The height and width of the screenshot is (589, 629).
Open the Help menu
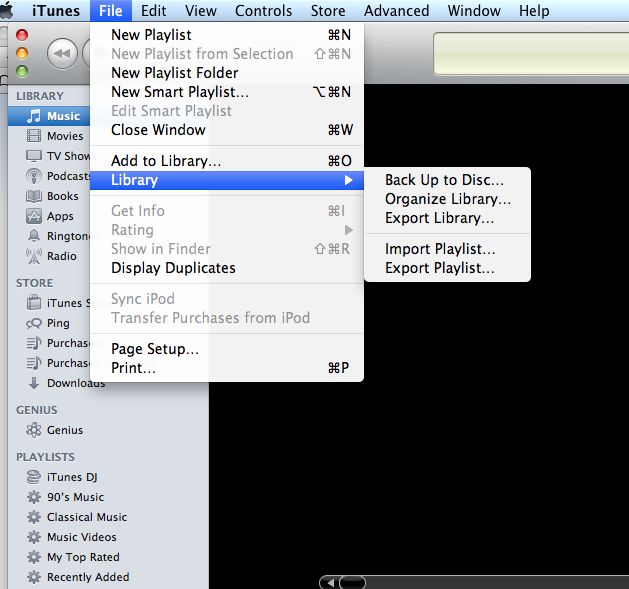(x=534, y=11)
